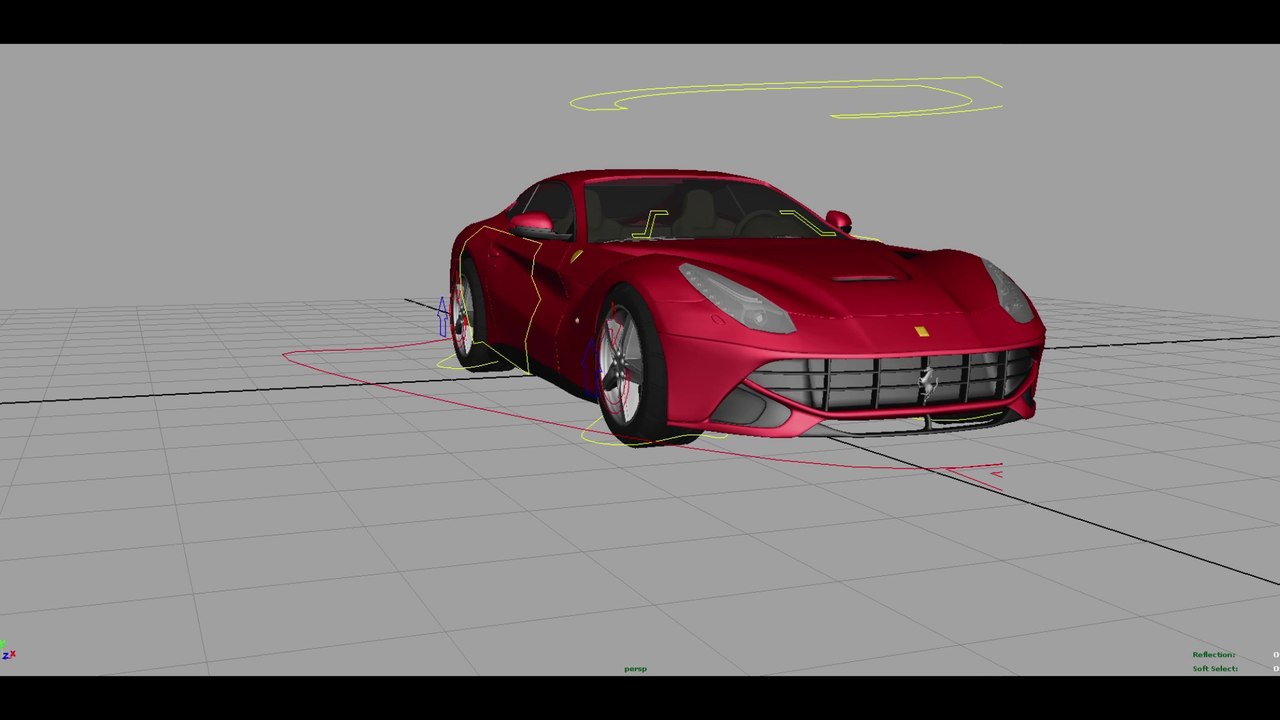This screenshot has height=720, width=1280.
Task: Select the yellow curved arrow control above the car
Action: 786,97
